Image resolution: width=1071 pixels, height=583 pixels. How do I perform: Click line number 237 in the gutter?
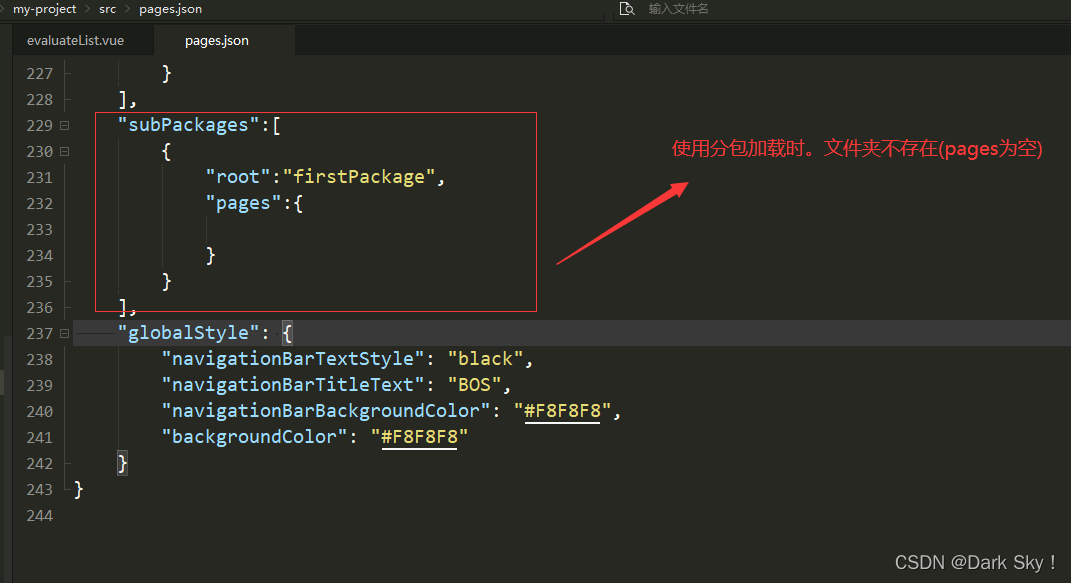click(39, 332)
